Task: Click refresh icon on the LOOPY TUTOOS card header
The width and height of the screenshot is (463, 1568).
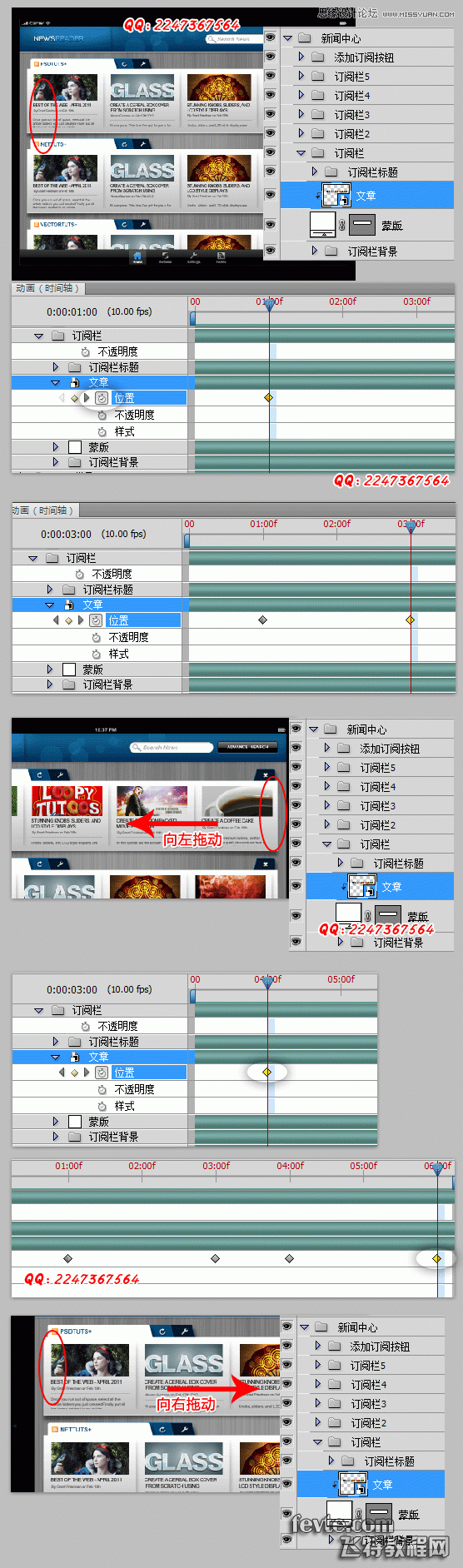Action: tap(39, 775)
